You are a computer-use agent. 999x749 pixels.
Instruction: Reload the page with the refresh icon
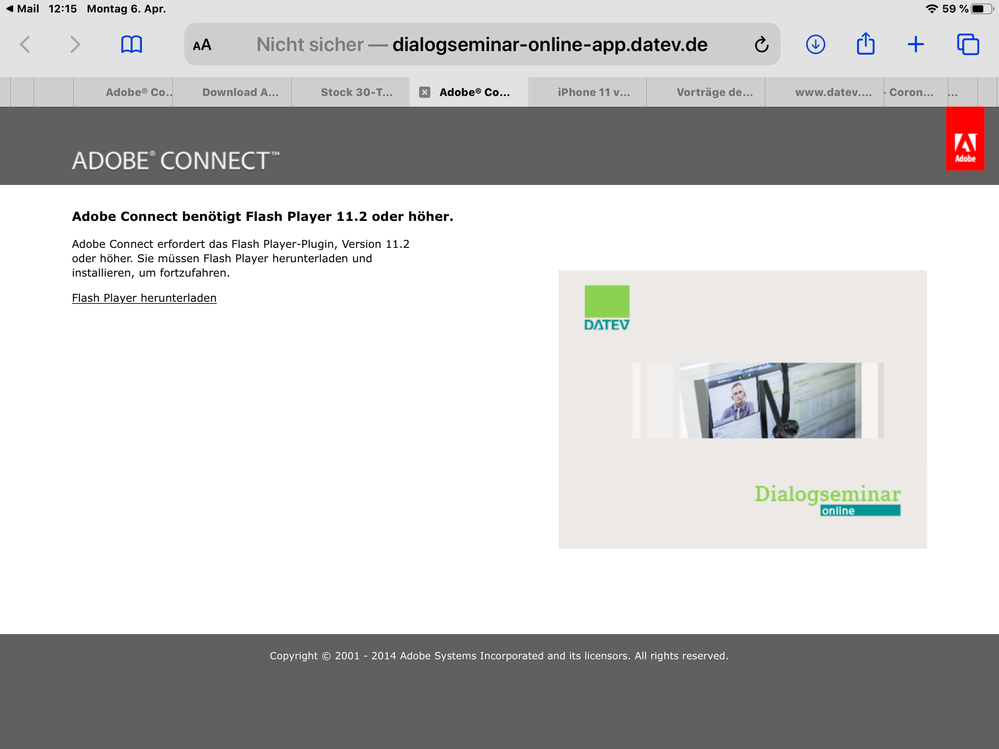click(761, 45)
